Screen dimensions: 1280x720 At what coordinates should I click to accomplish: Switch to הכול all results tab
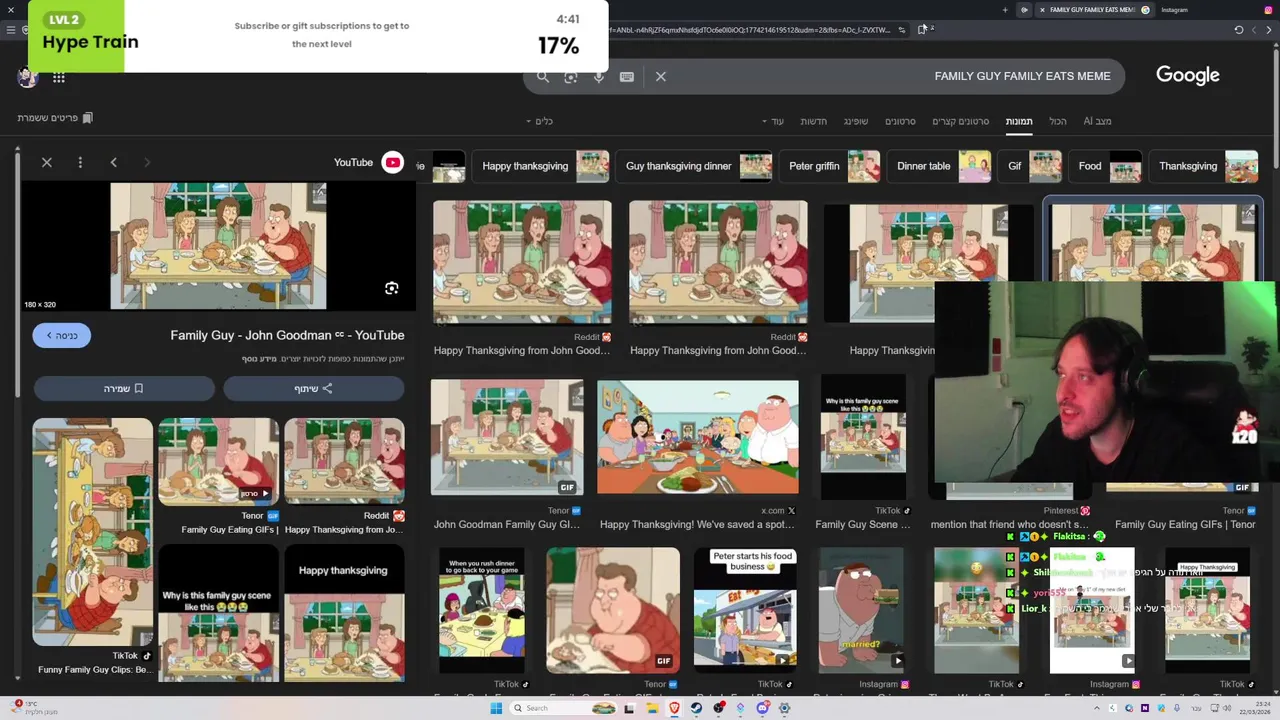point(1058,121)
